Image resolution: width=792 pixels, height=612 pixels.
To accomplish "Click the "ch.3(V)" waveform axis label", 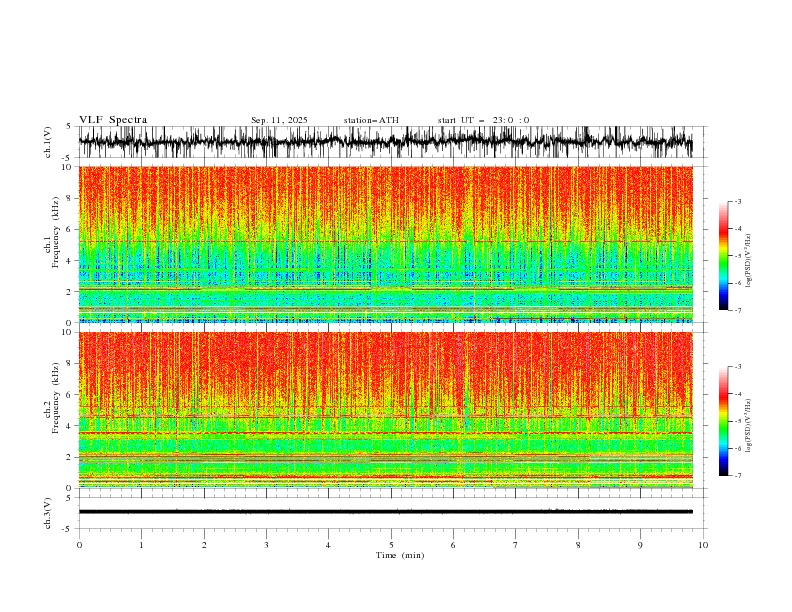I will pos(48,513).
